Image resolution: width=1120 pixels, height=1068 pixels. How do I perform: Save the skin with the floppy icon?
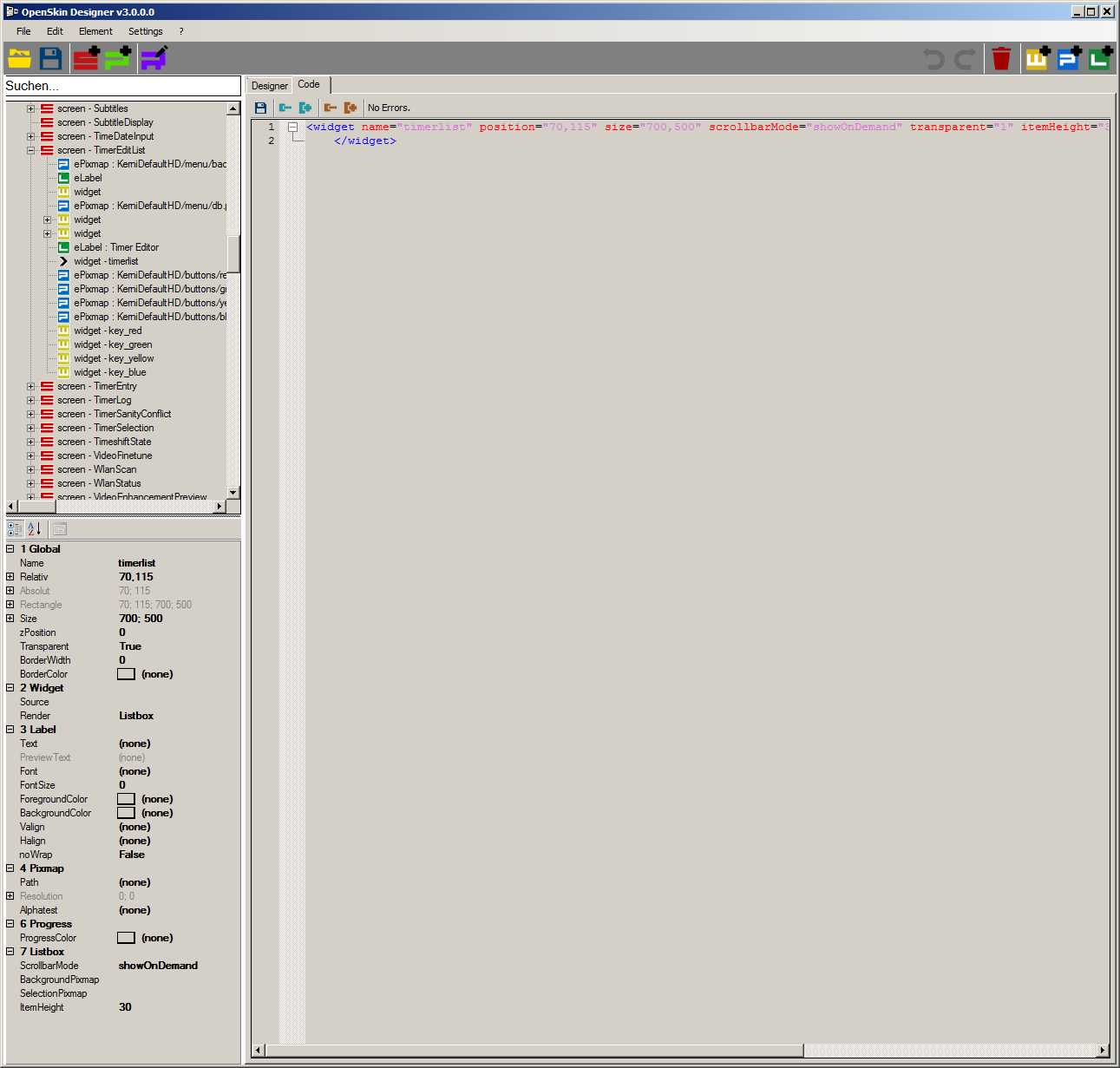[x=51, y=58]
